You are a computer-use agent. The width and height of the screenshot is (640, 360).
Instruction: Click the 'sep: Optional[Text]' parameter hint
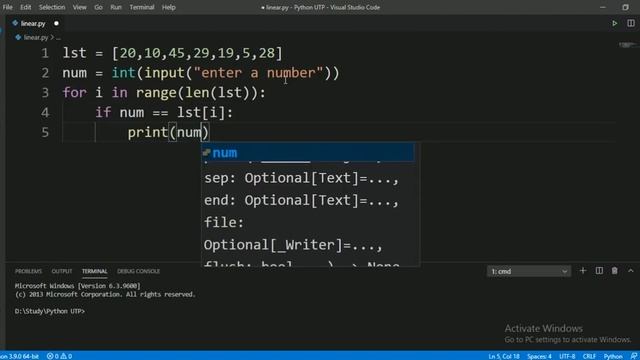click(301, 178)
